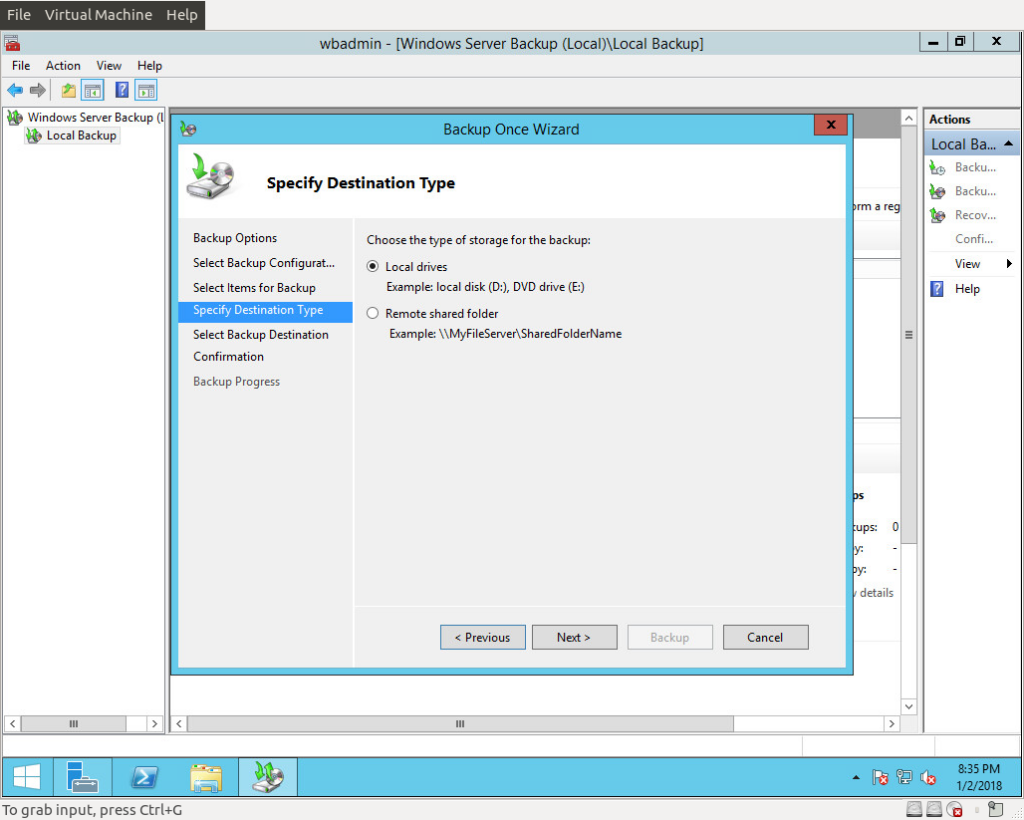Click the vertical scrollbar up arrow
The height and width of the screenshot is (820, 1024).
(x=908, y=118)
